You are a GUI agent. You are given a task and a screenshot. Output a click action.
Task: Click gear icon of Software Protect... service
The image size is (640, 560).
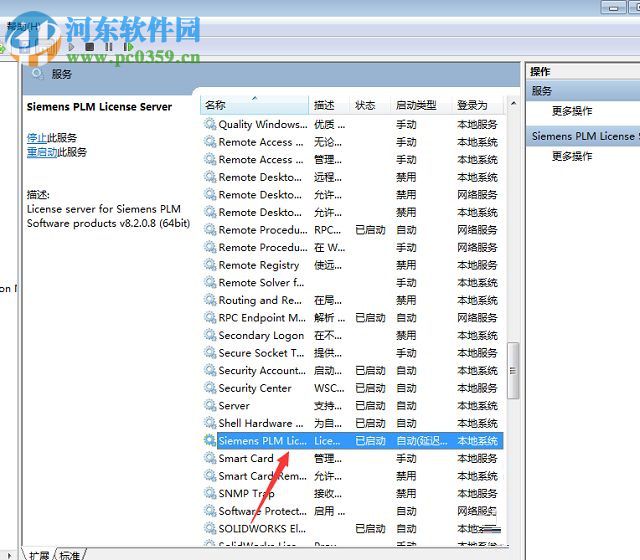210,511
